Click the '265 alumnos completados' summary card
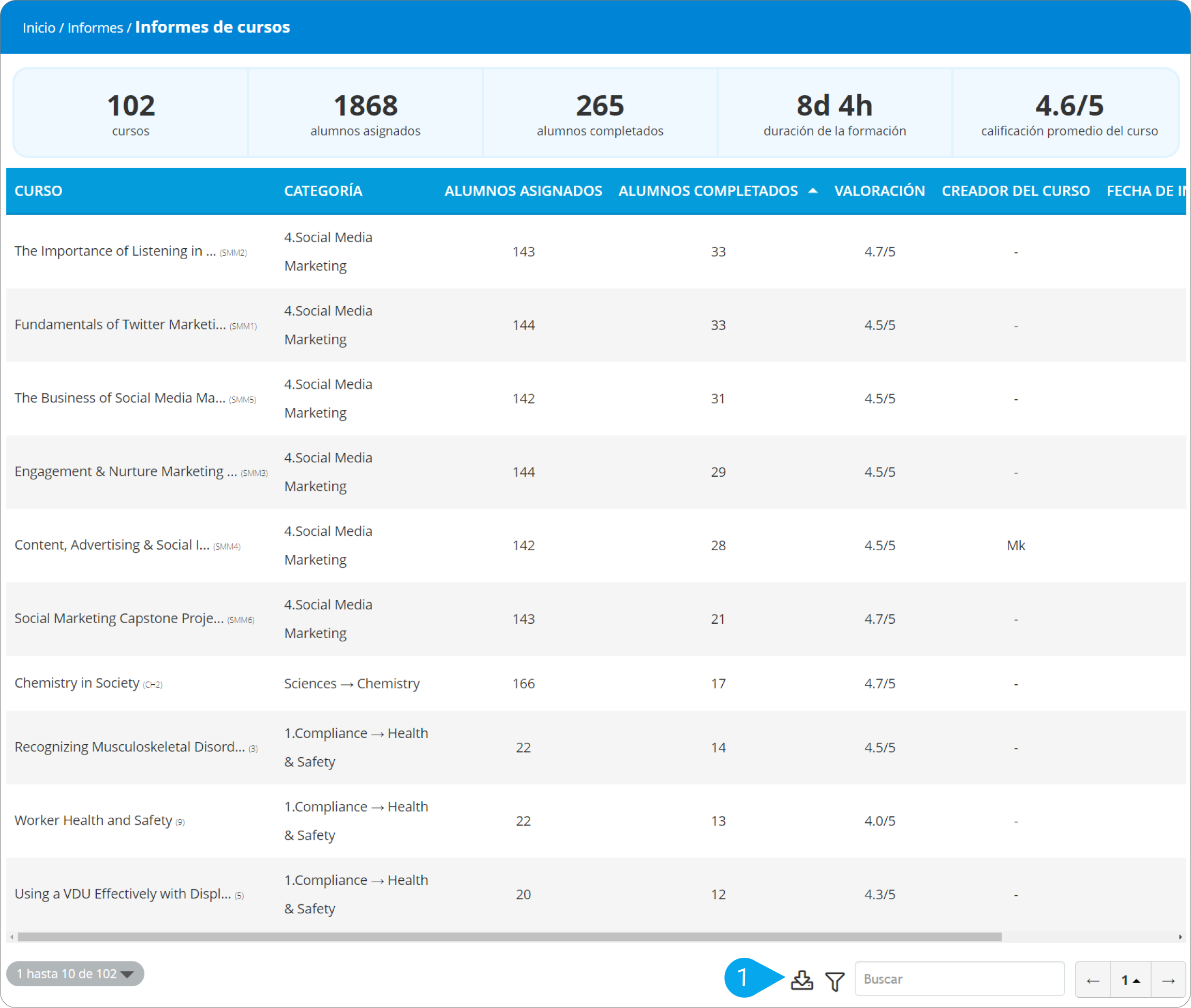This screenshot has width=1191, height=1008. (600, 113)
